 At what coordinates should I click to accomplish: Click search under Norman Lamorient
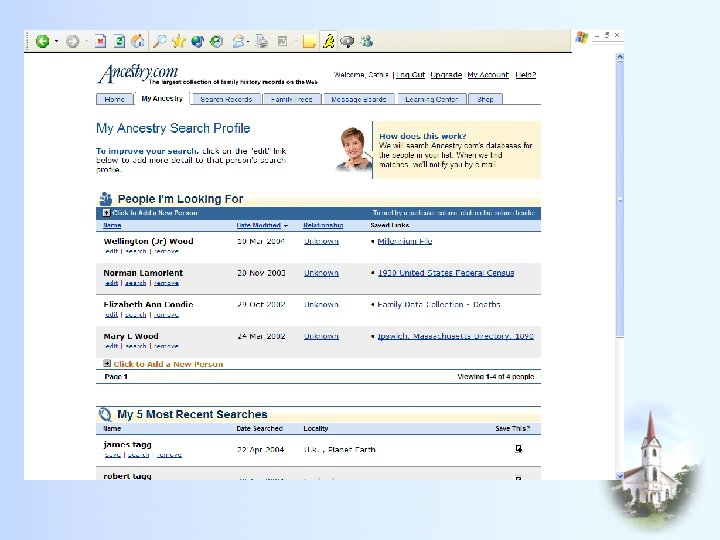[135, 283]
